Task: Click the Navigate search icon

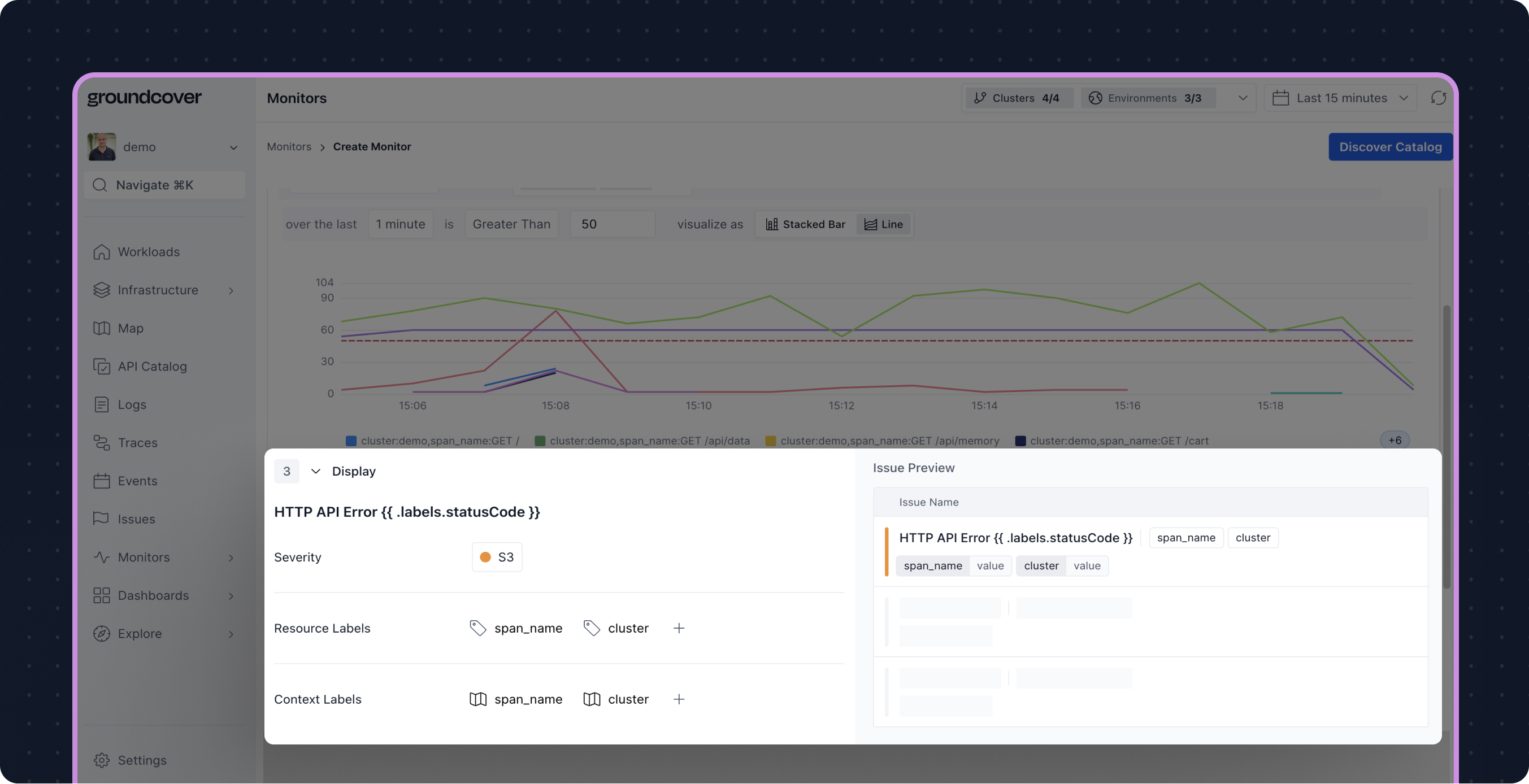Action: point(99,185)
